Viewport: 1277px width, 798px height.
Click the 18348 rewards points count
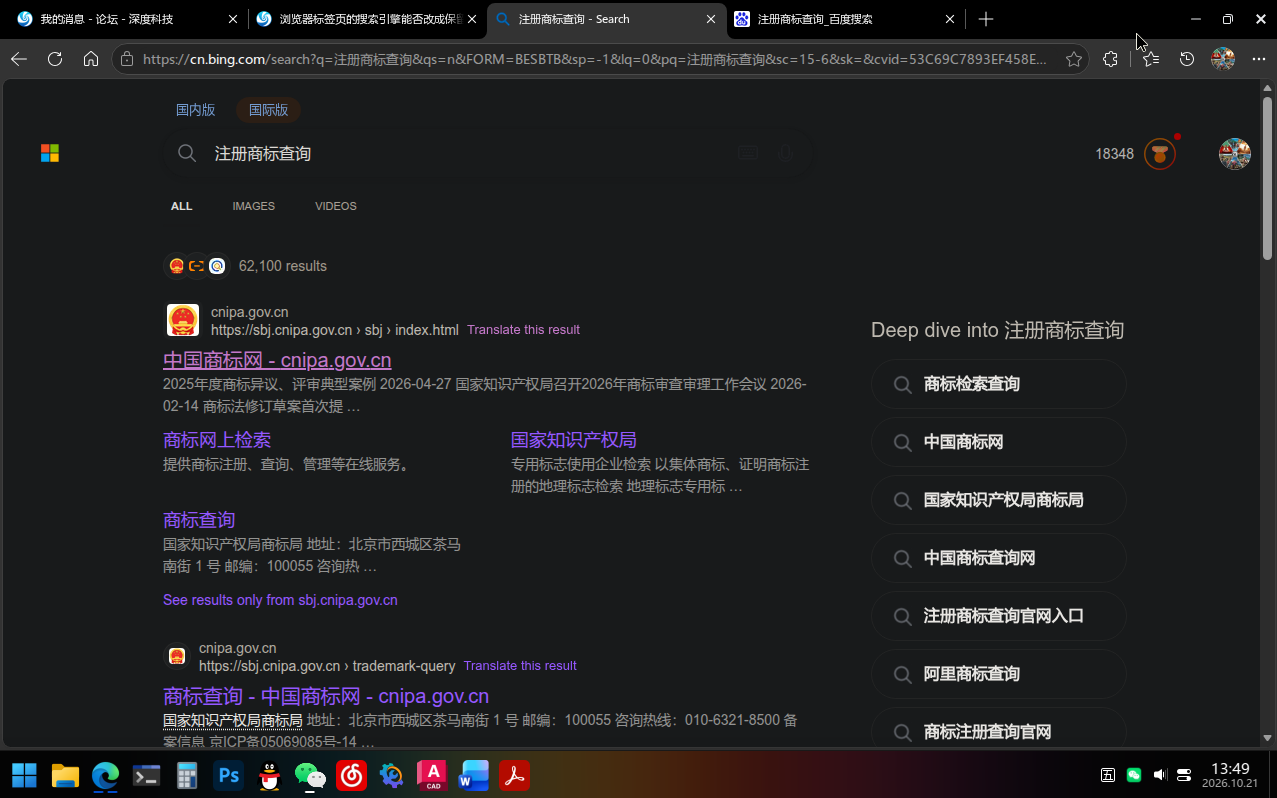1114,154
